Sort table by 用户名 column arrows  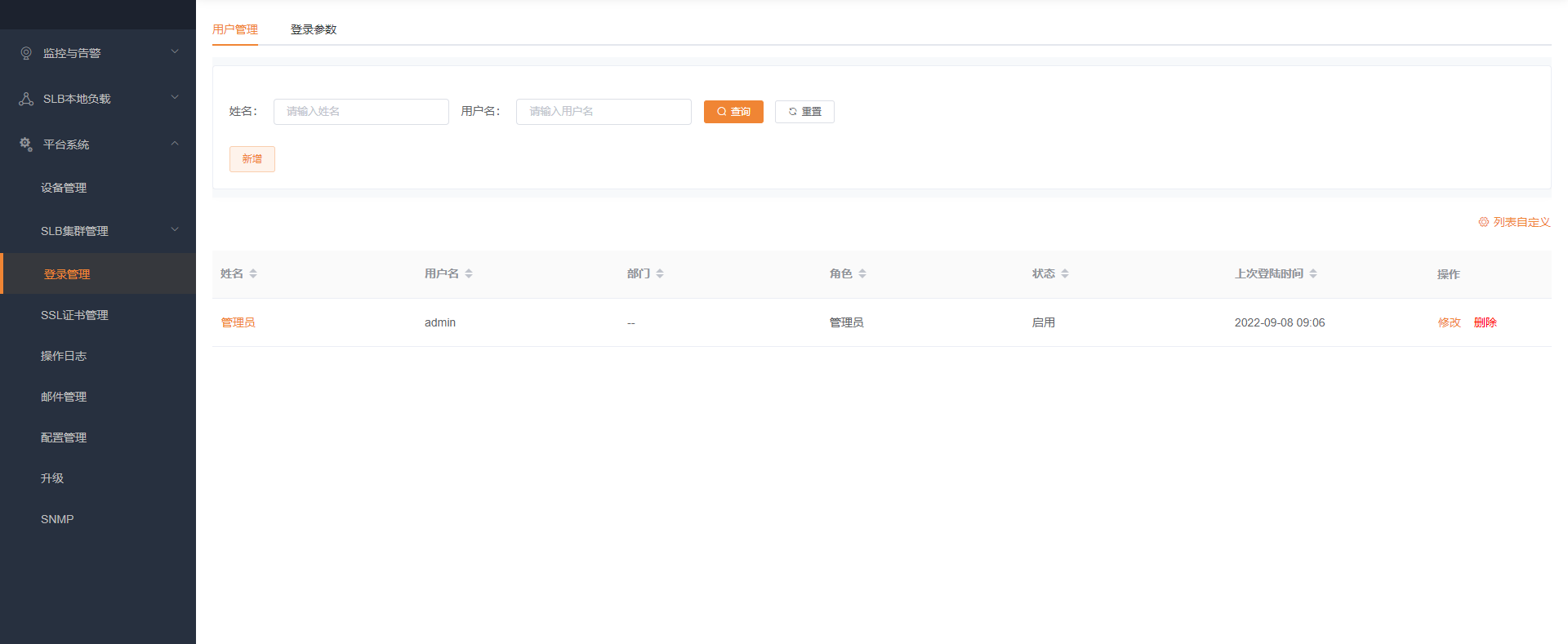click(x=469, y=273)
